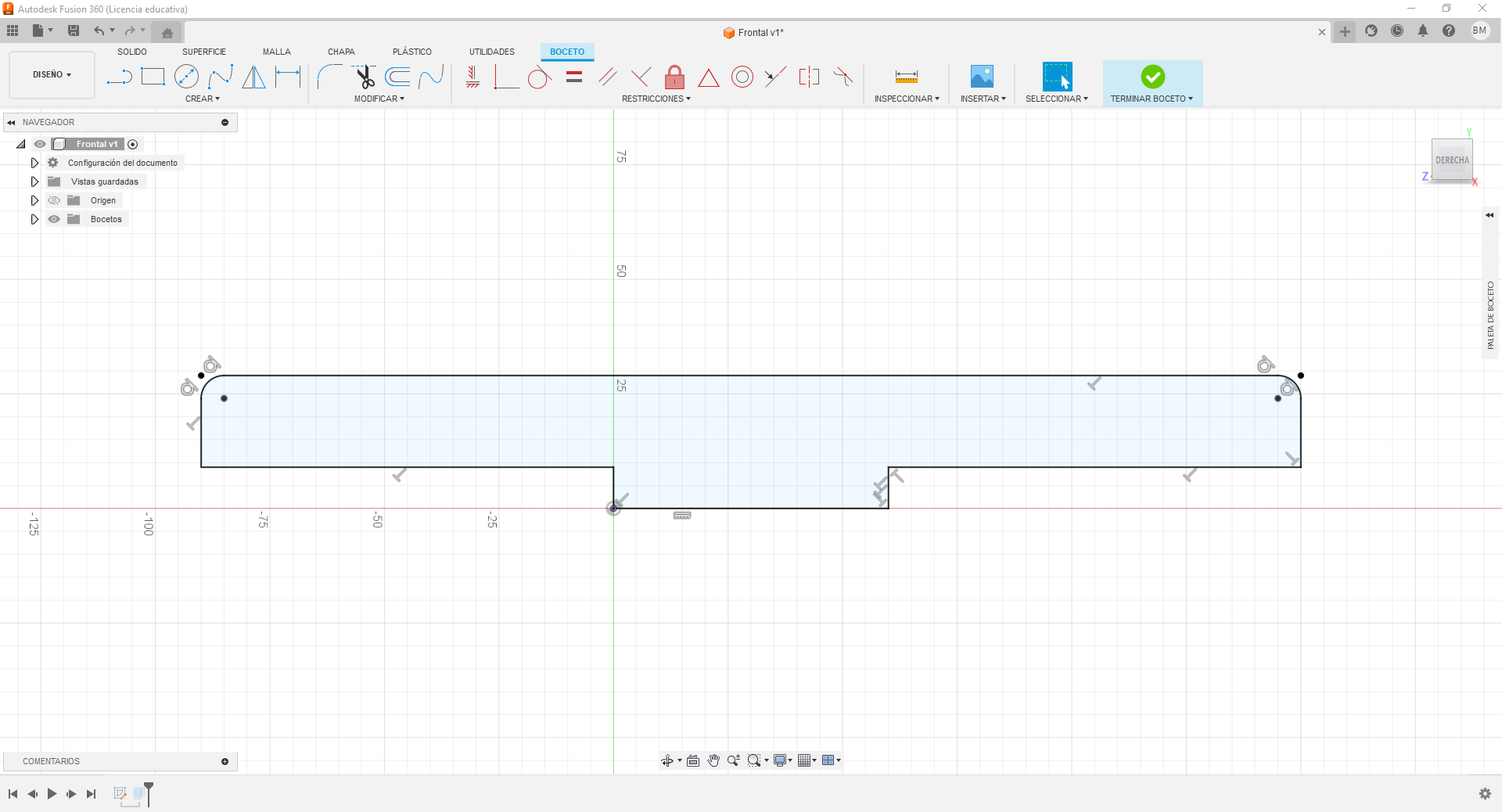
Task: Apply the Concentric constraint icon
Action: (742, 77)
